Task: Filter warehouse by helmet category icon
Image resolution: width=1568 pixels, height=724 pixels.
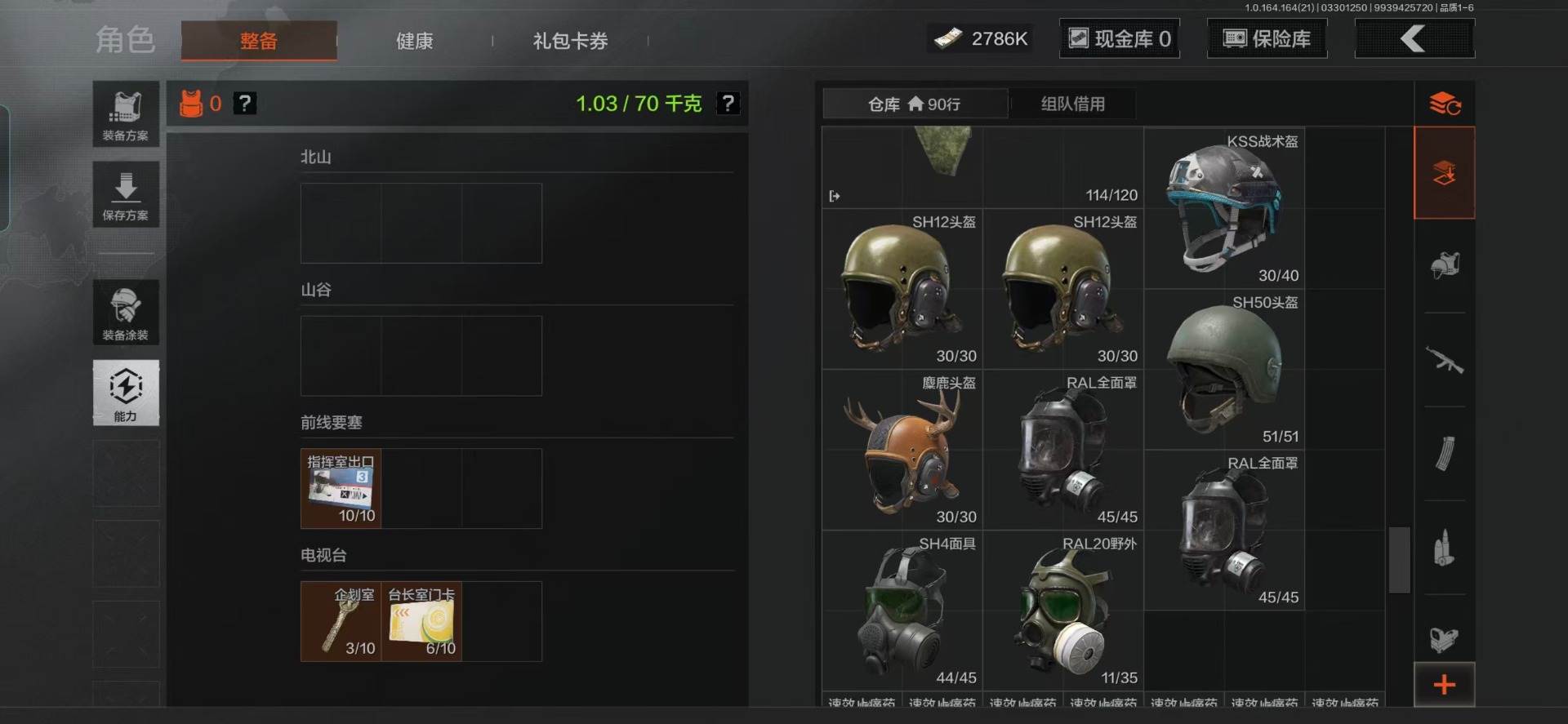Action: pyautogui.click(x=1444, y=265)
